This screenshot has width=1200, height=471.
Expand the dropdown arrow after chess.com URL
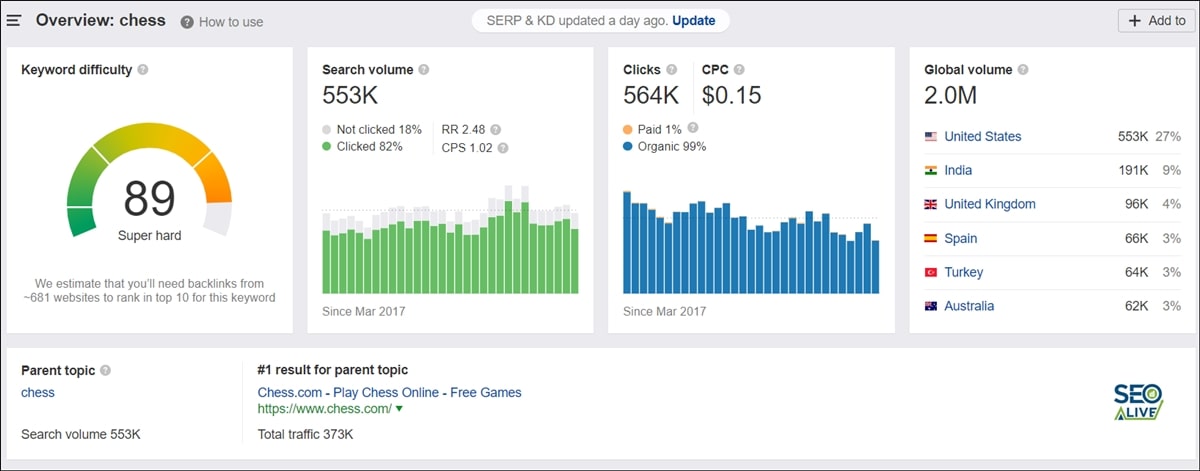[x=399, y=409]
